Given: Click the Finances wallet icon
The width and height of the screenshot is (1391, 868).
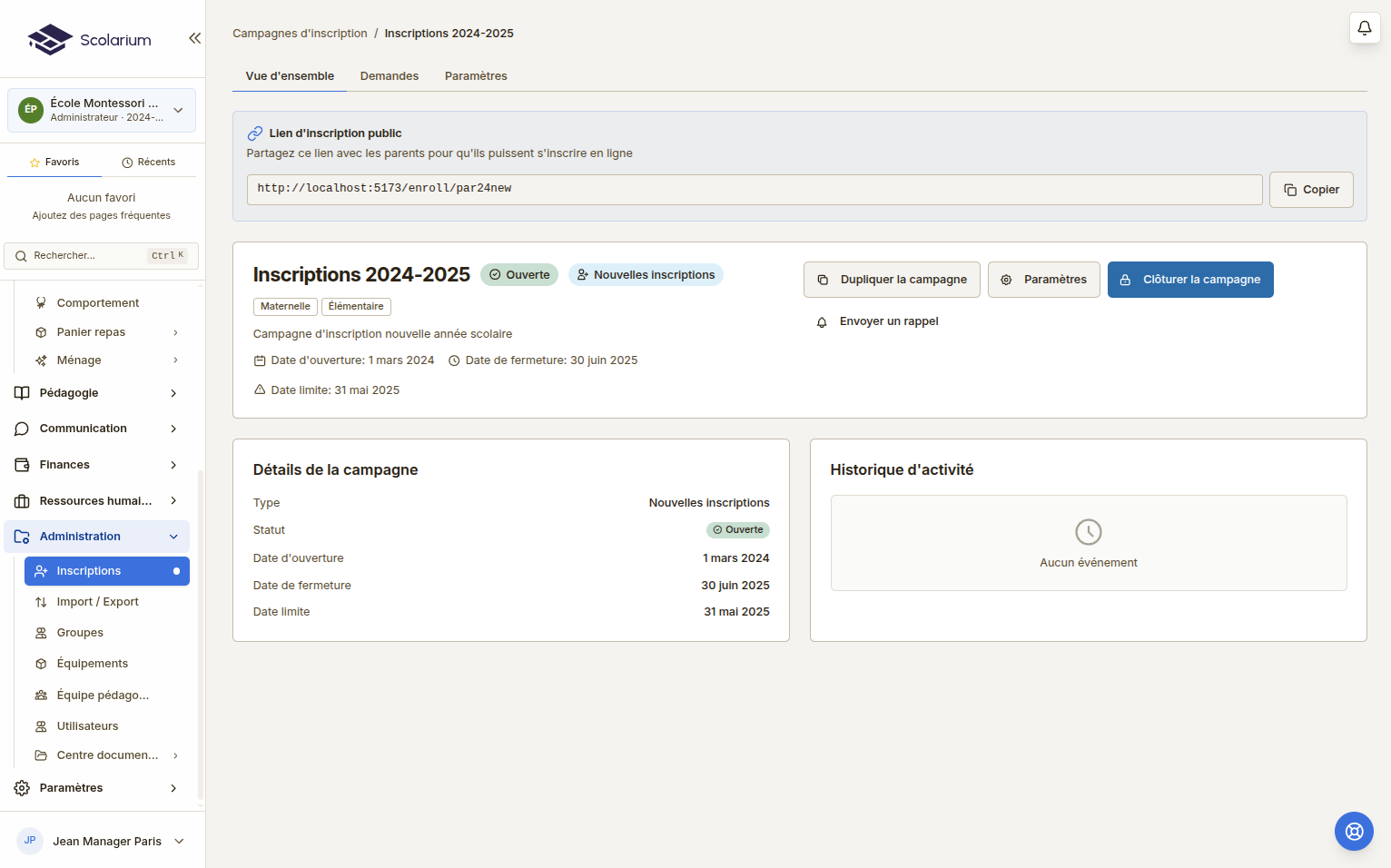Looking at the screenshot, I should (22, 465).
